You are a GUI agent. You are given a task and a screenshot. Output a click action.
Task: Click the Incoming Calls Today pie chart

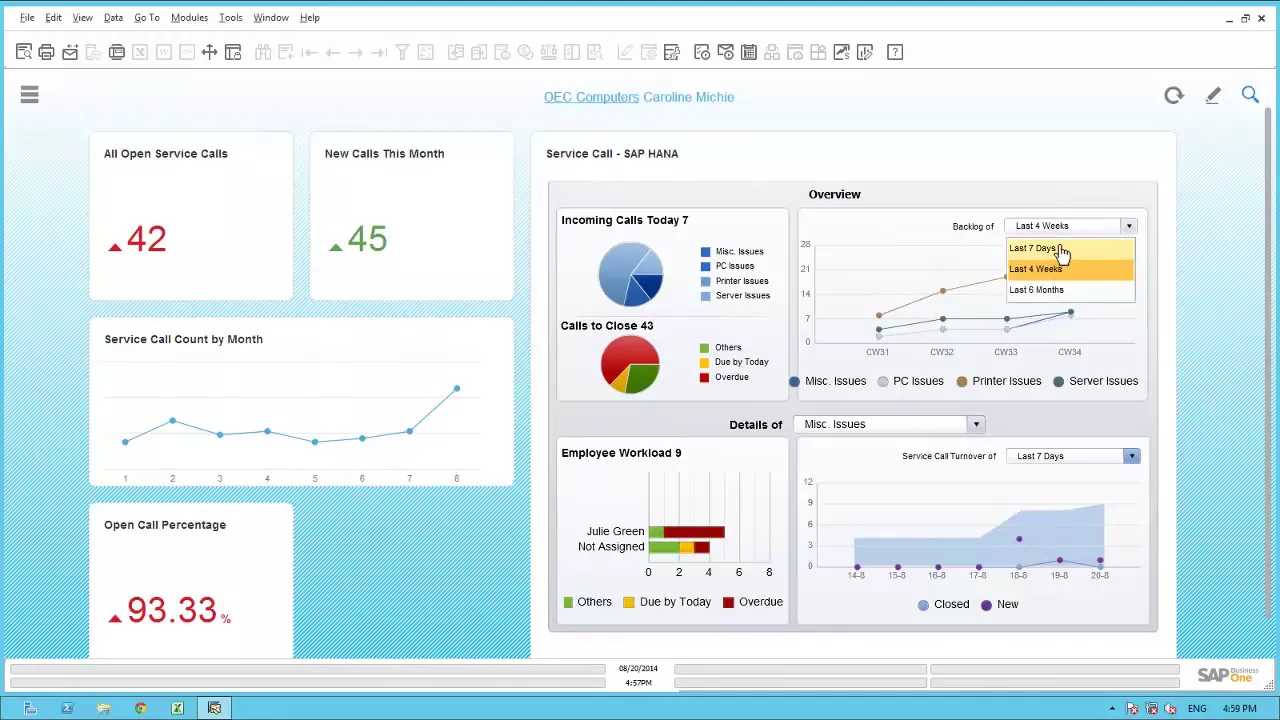tap(630, 273)
